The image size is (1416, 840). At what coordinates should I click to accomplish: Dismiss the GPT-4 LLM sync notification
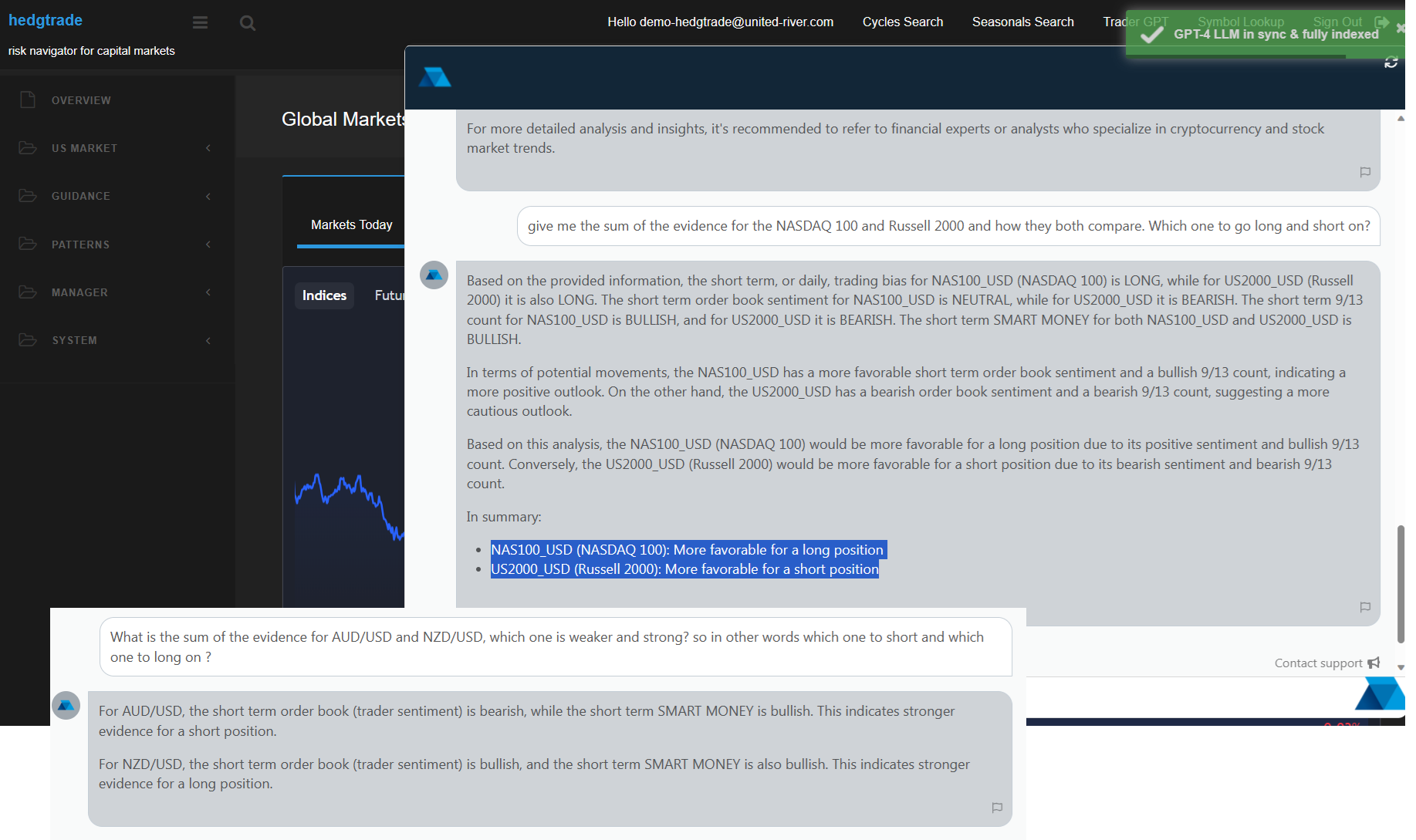1400,28
